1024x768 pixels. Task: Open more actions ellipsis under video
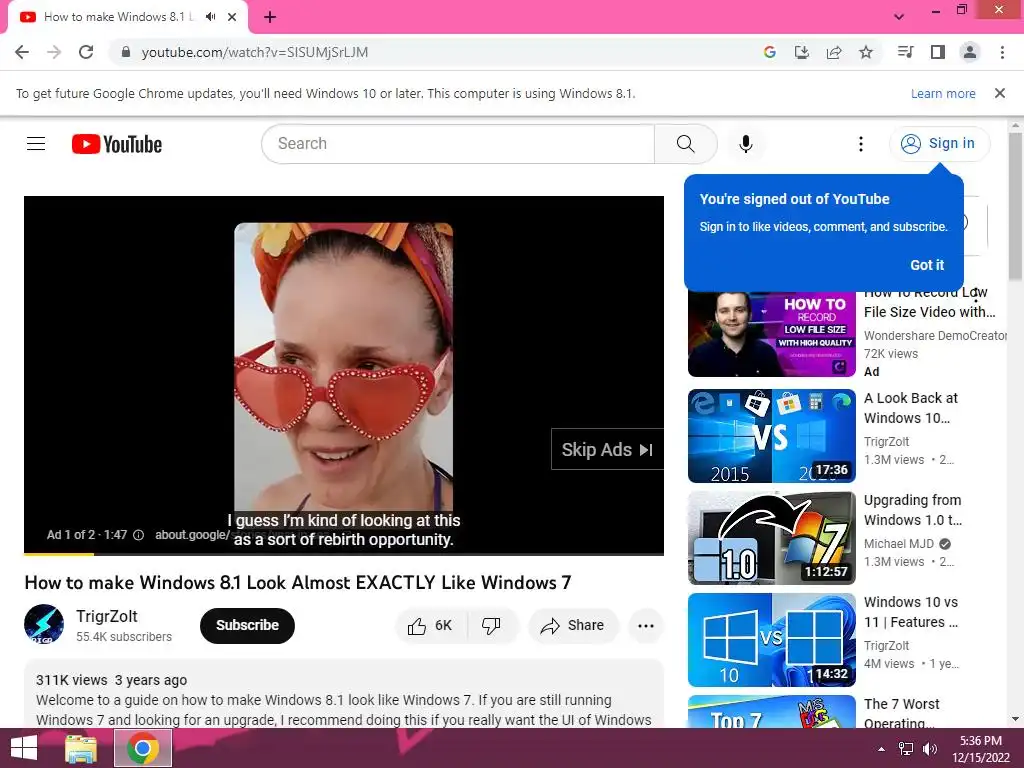coord(646,626)
